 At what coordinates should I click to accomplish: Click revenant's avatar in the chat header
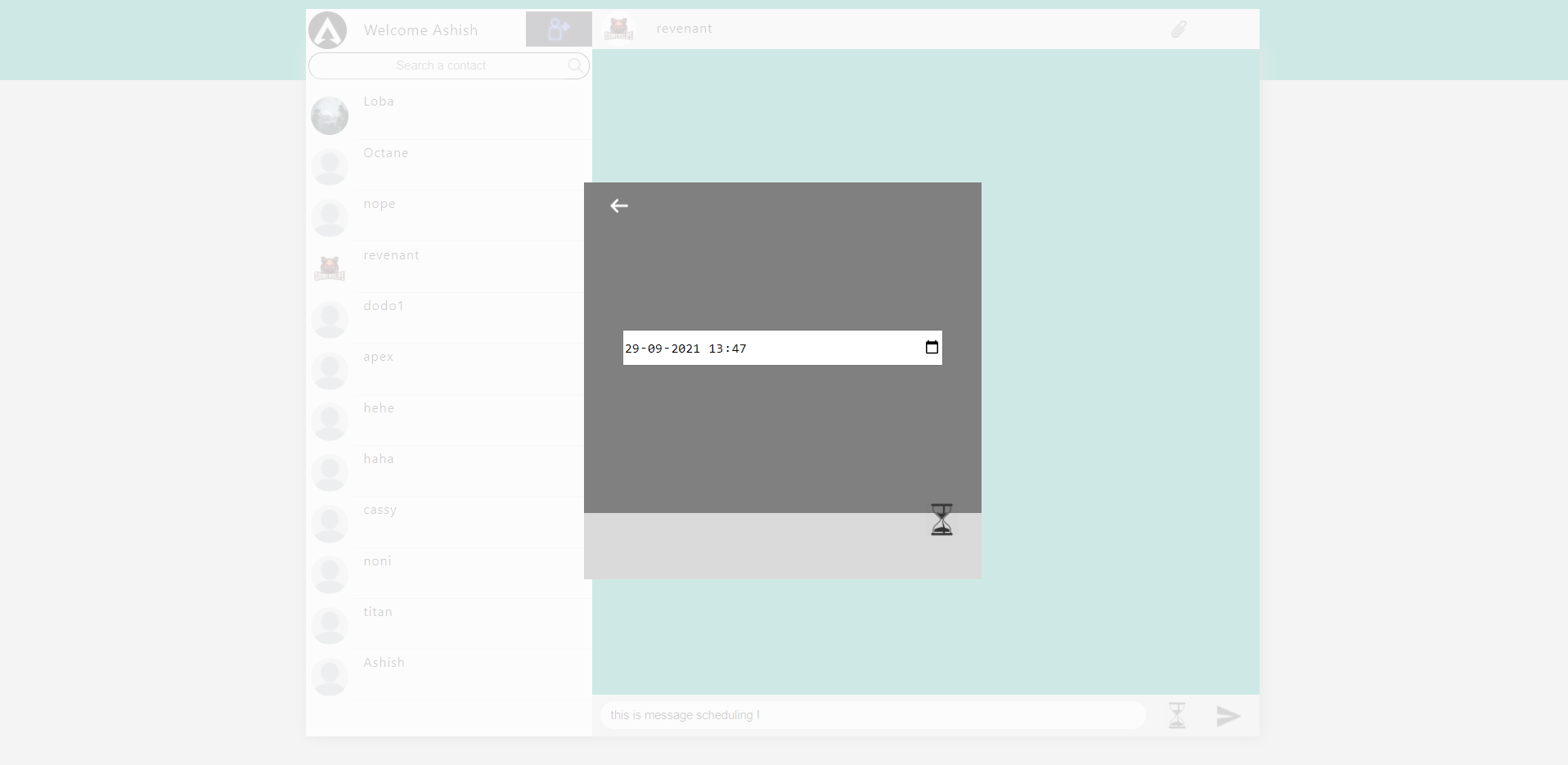click(x=618, y=28)
